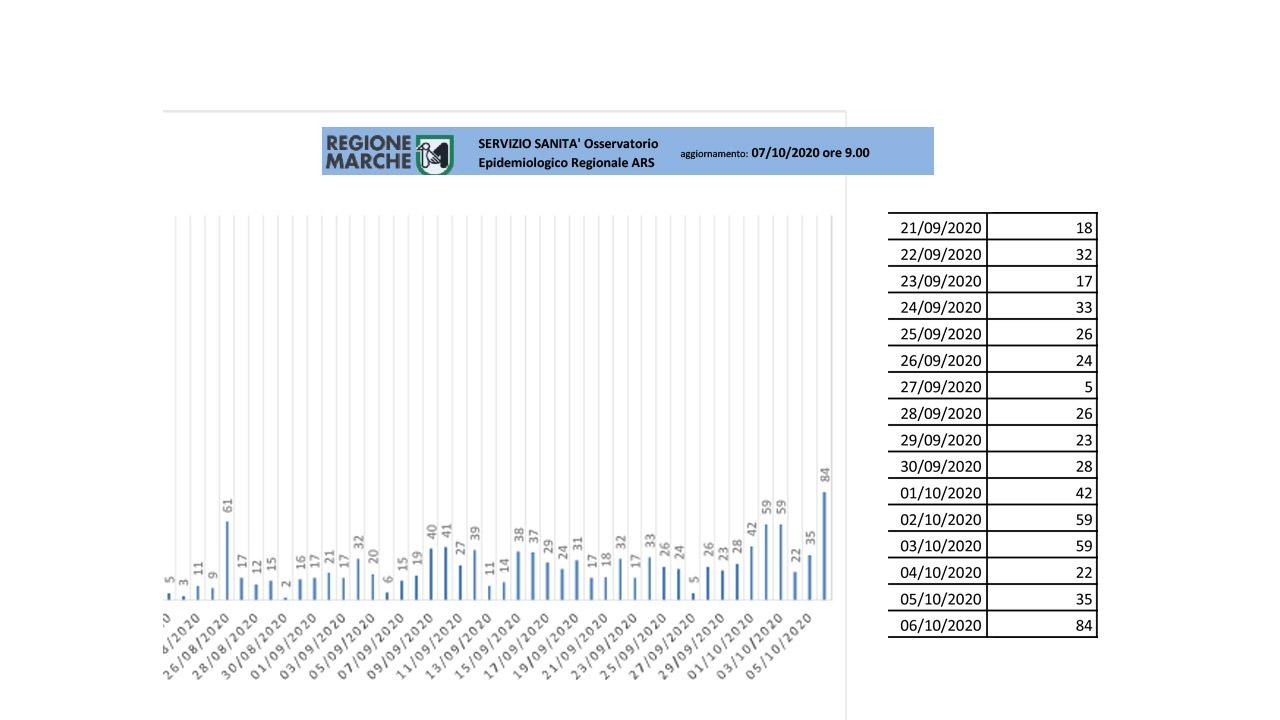Click the 20 data label in the chart
This screenshot has width=1280, height=720.
(x=373, y=558)
